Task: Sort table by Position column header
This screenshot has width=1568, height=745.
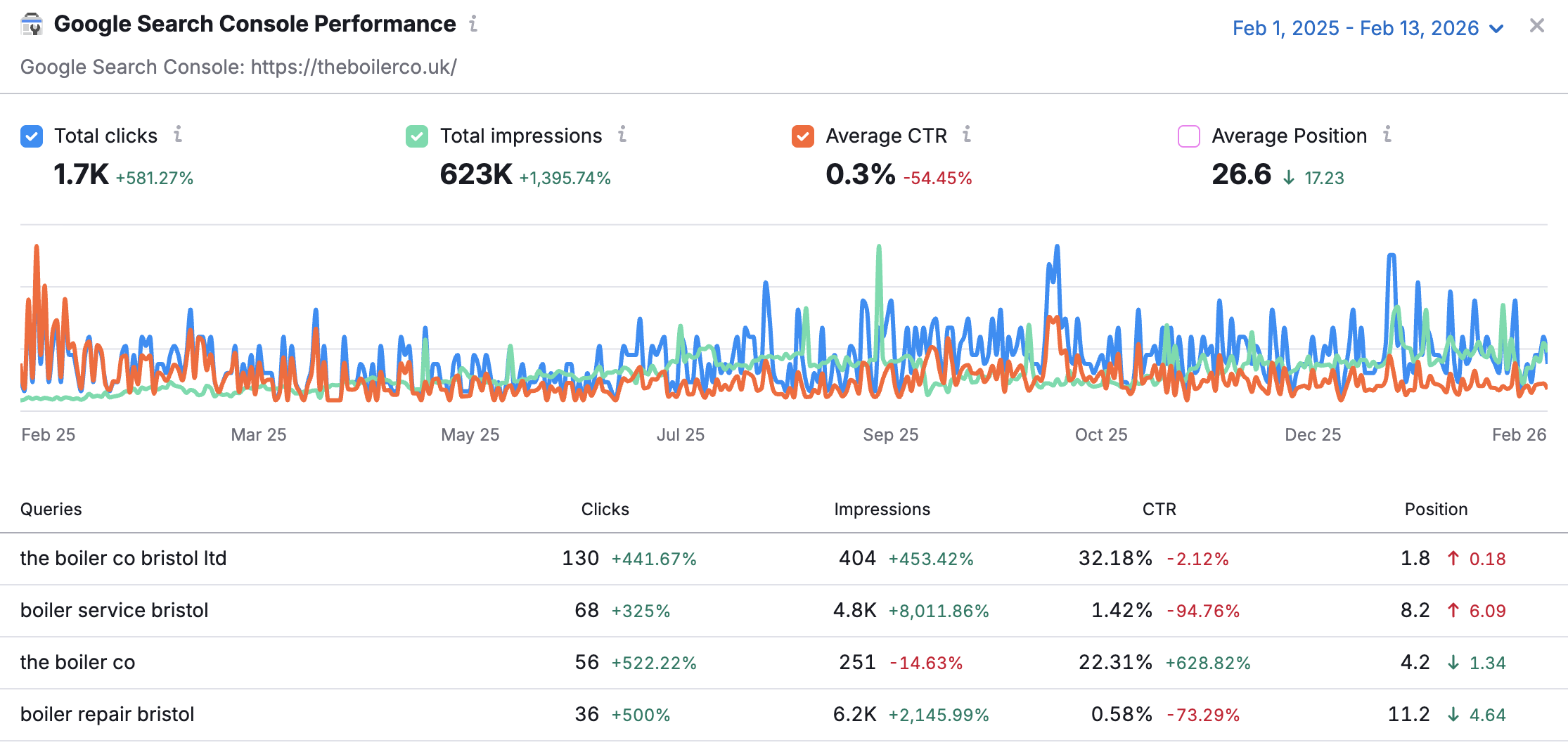Action: point(1436,509)
